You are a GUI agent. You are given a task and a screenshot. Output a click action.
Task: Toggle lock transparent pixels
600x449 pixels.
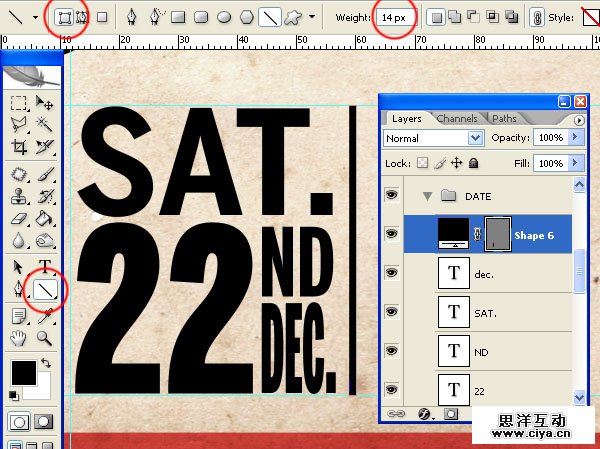[x=422, y=163]
